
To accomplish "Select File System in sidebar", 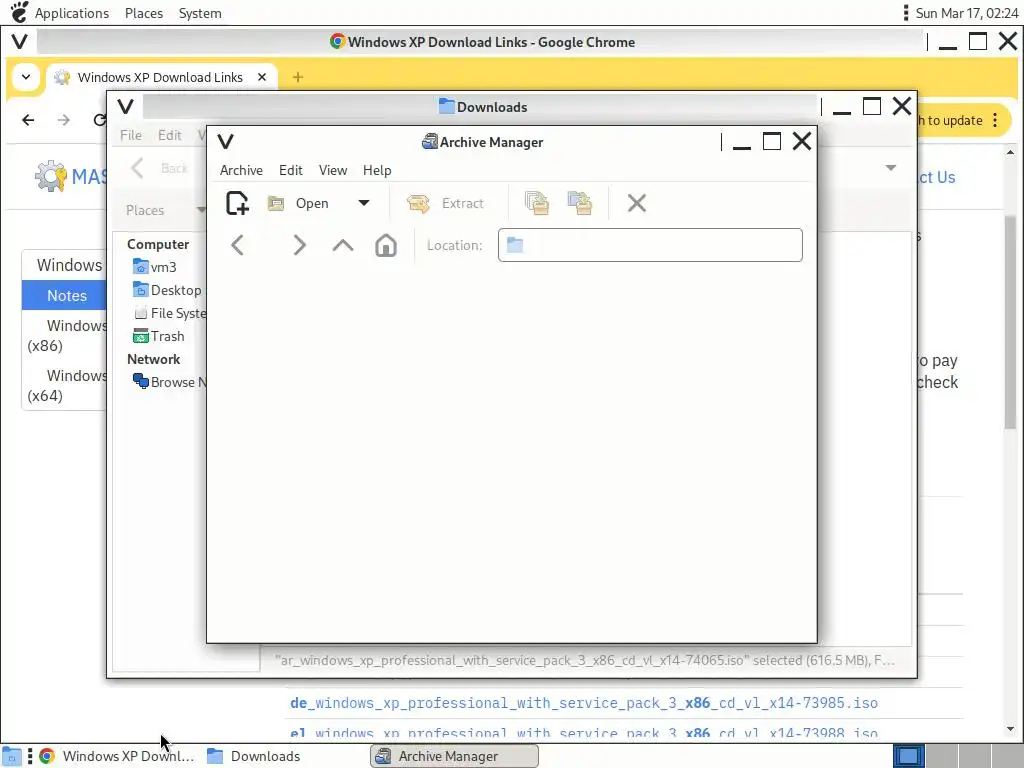I will click(170, 313).
